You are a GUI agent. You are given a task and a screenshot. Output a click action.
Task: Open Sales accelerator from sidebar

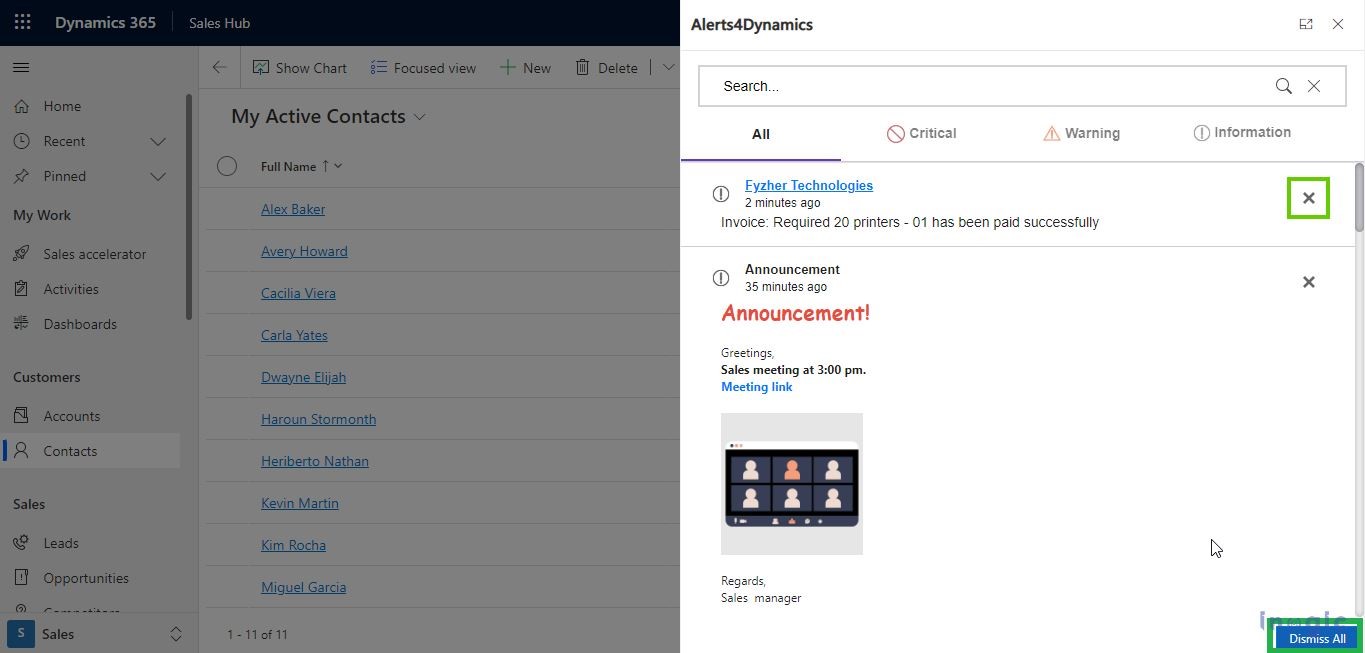tap(94, 254)
